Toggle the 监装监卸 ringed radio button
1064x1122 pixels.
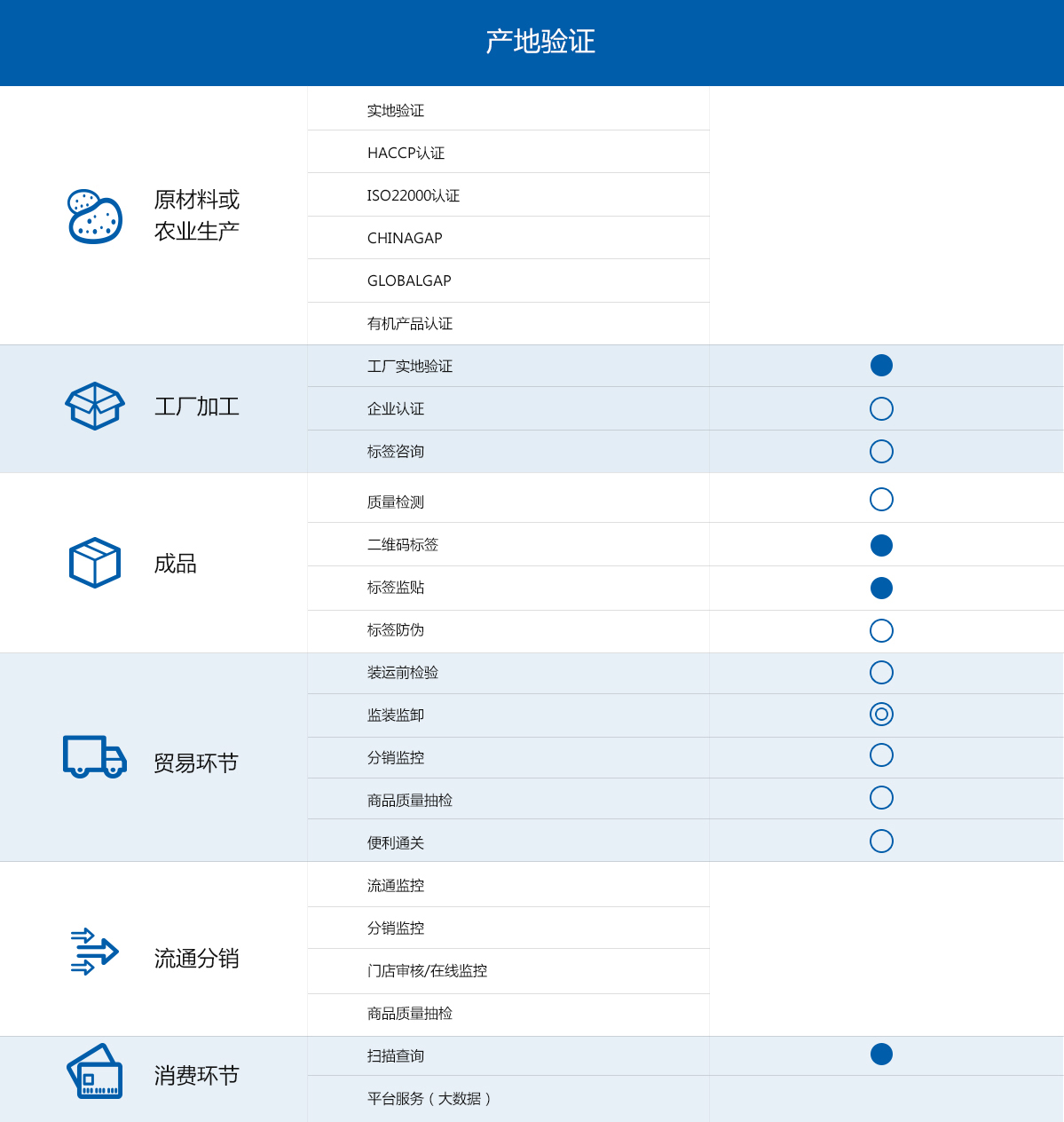click(x=881, y=715)
